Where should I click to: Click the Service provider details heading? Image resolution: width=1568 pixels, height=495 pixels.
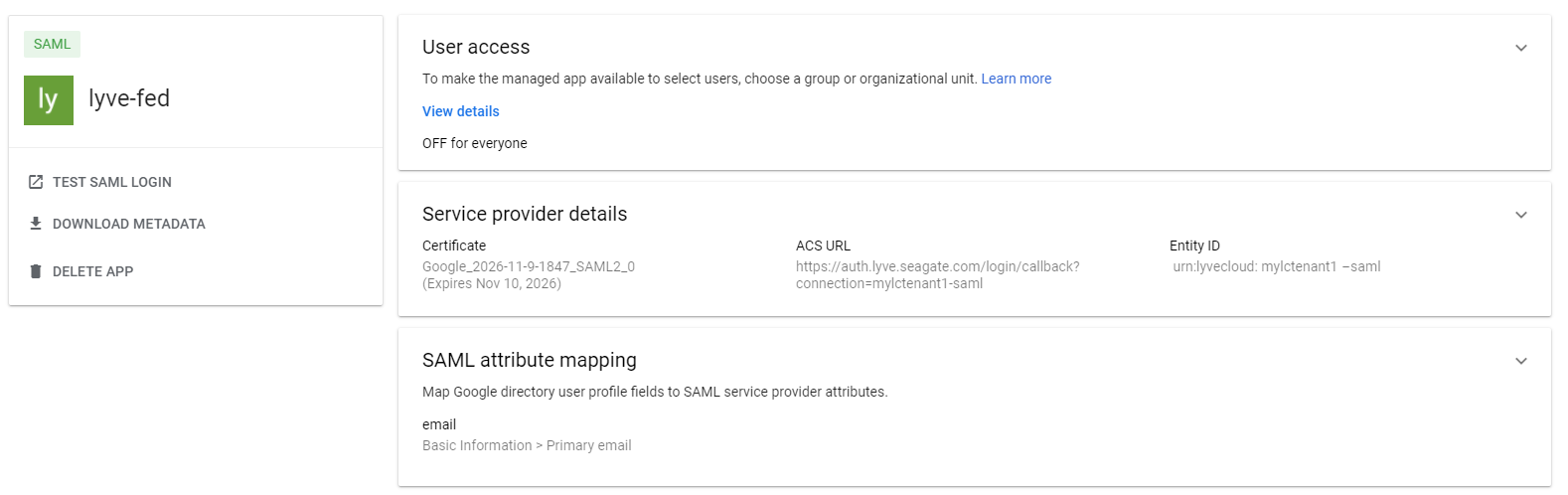(x=525, y=214)
